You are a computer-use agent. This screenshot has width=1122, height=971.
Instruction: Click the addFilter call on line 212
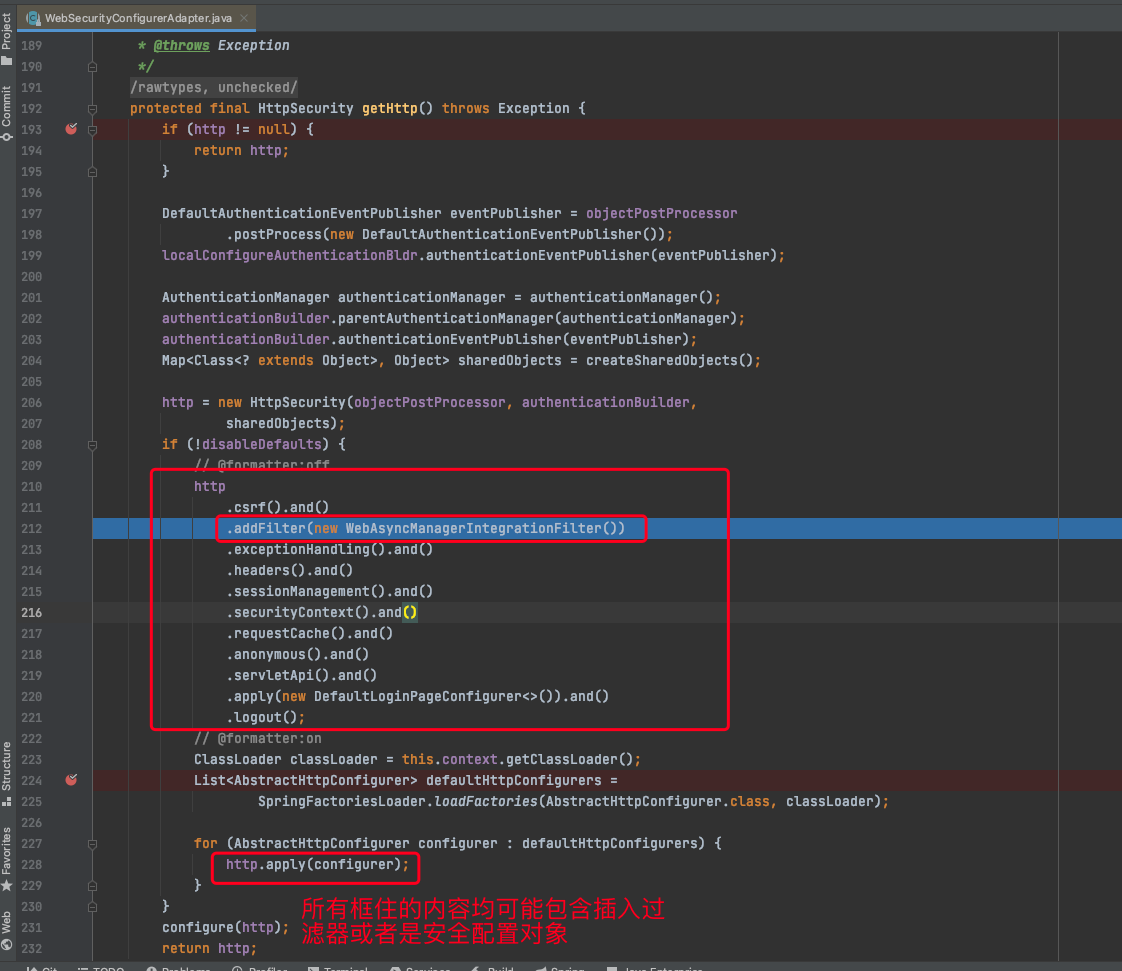[270, 528]
